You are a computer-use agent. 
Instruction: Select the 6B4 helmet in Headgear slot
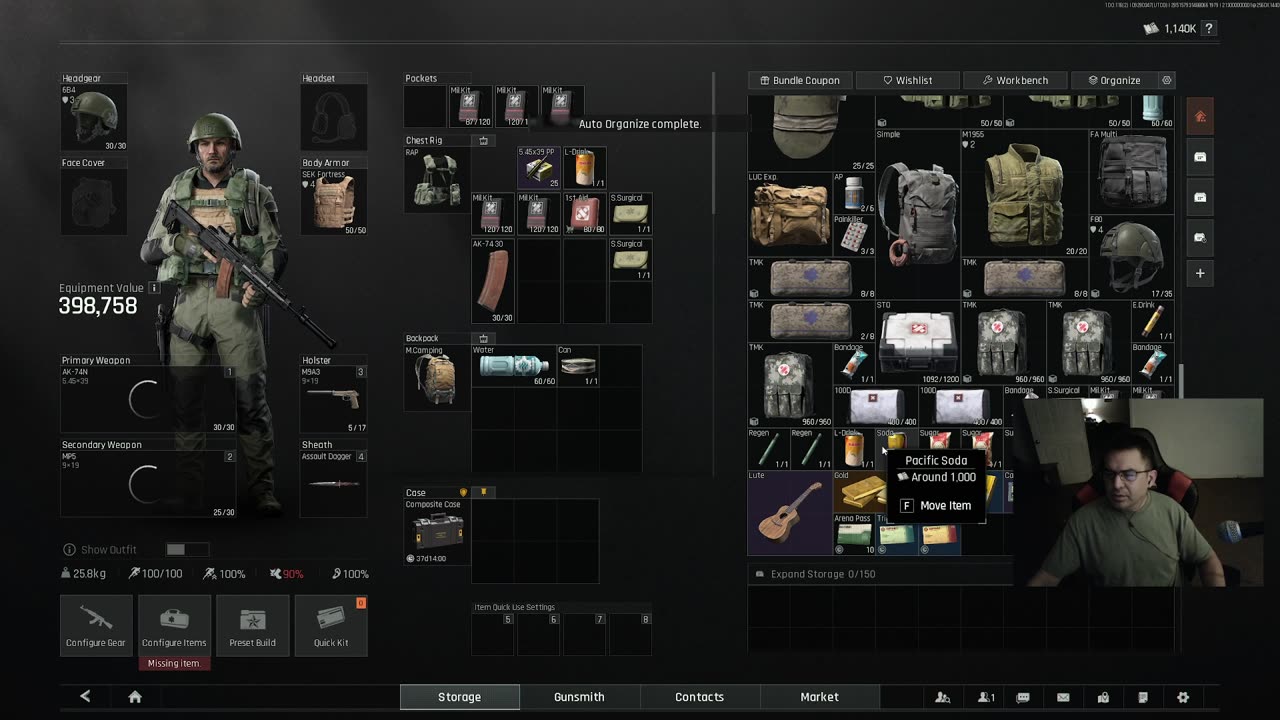(94, 118)
